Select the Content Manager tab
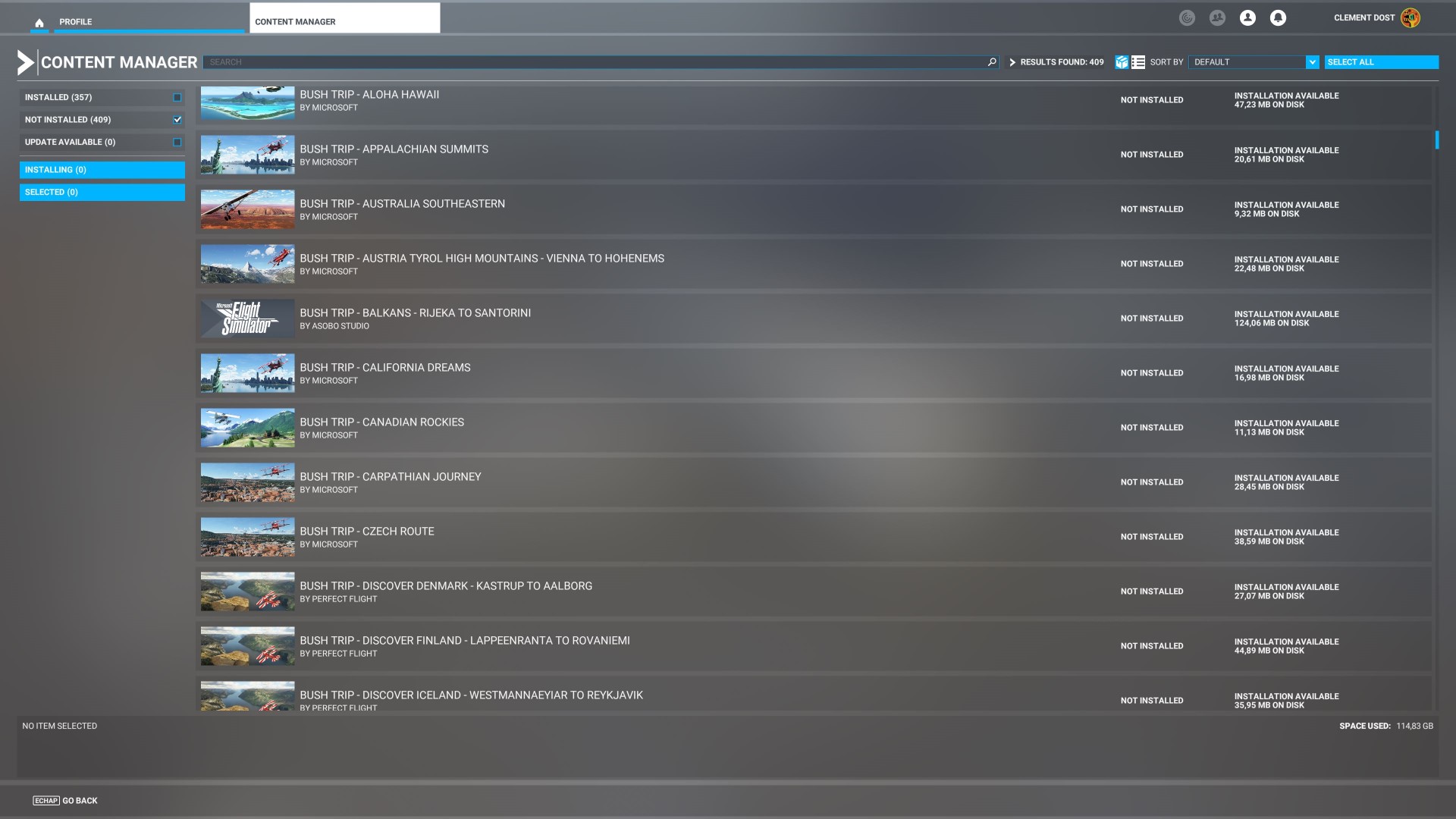Image resolution: width=1456 pixels, height=819 pixels. 345,18
